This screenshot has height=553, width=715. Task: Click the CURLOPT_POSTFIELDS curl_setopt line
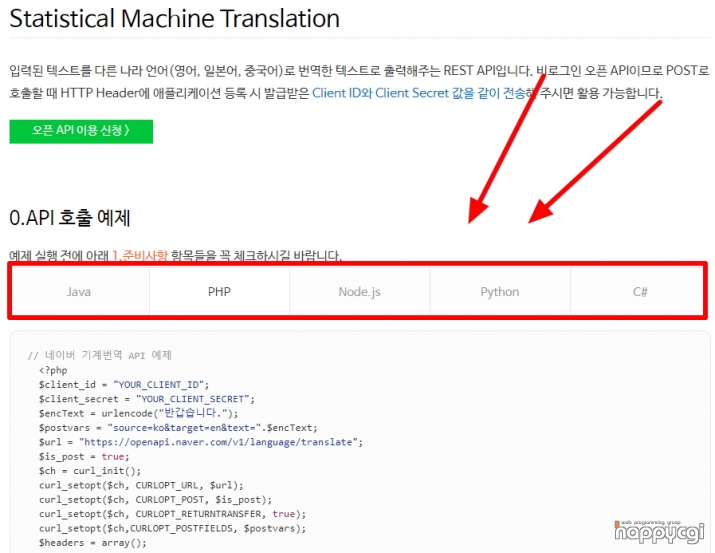coord(172,528)
